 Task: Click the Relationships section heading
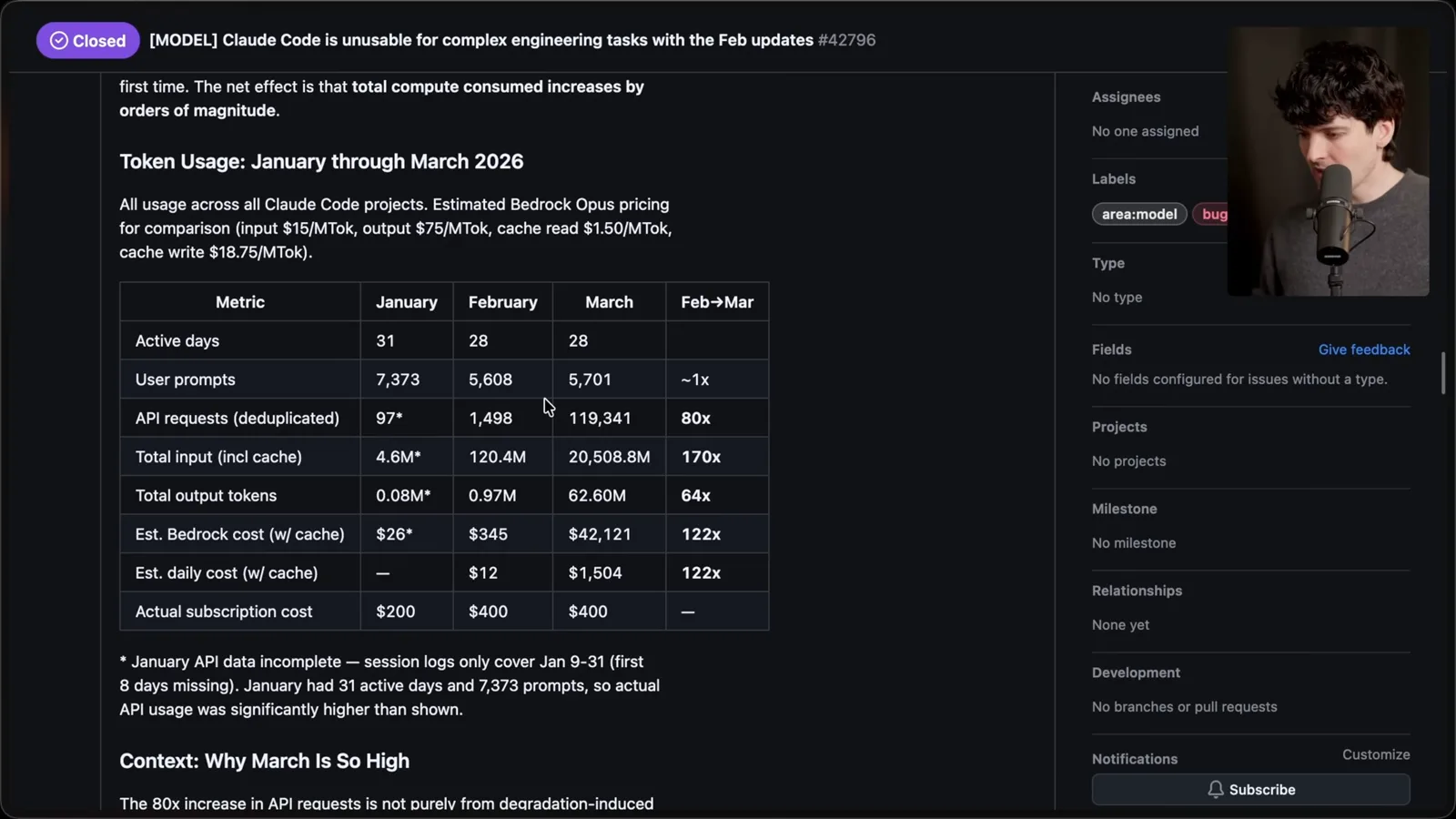coord(1137,591)
